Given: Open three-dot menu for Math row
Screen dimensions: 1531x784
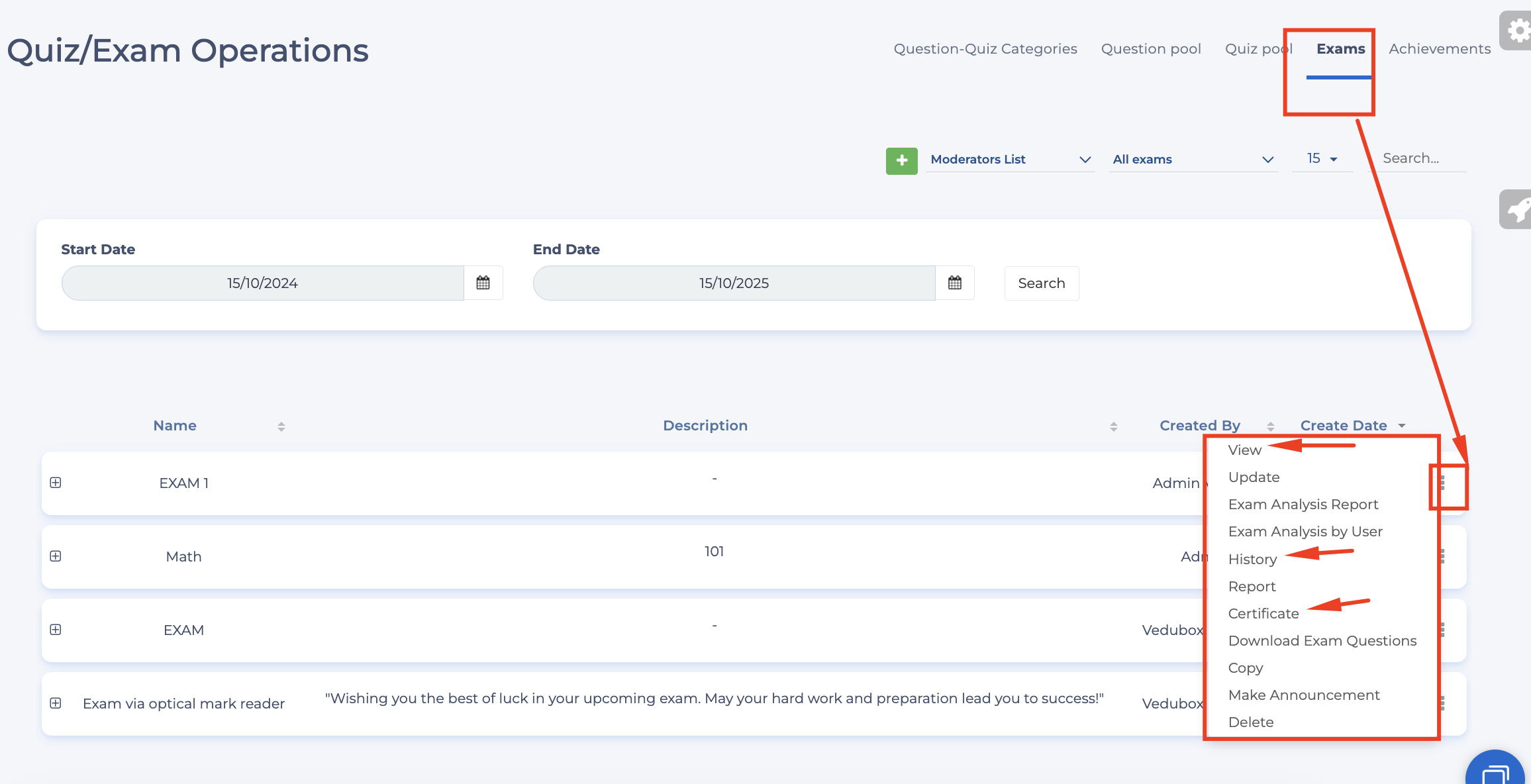Looking at the screenshot, I should pyautogui.click(x=1442, y=557).
